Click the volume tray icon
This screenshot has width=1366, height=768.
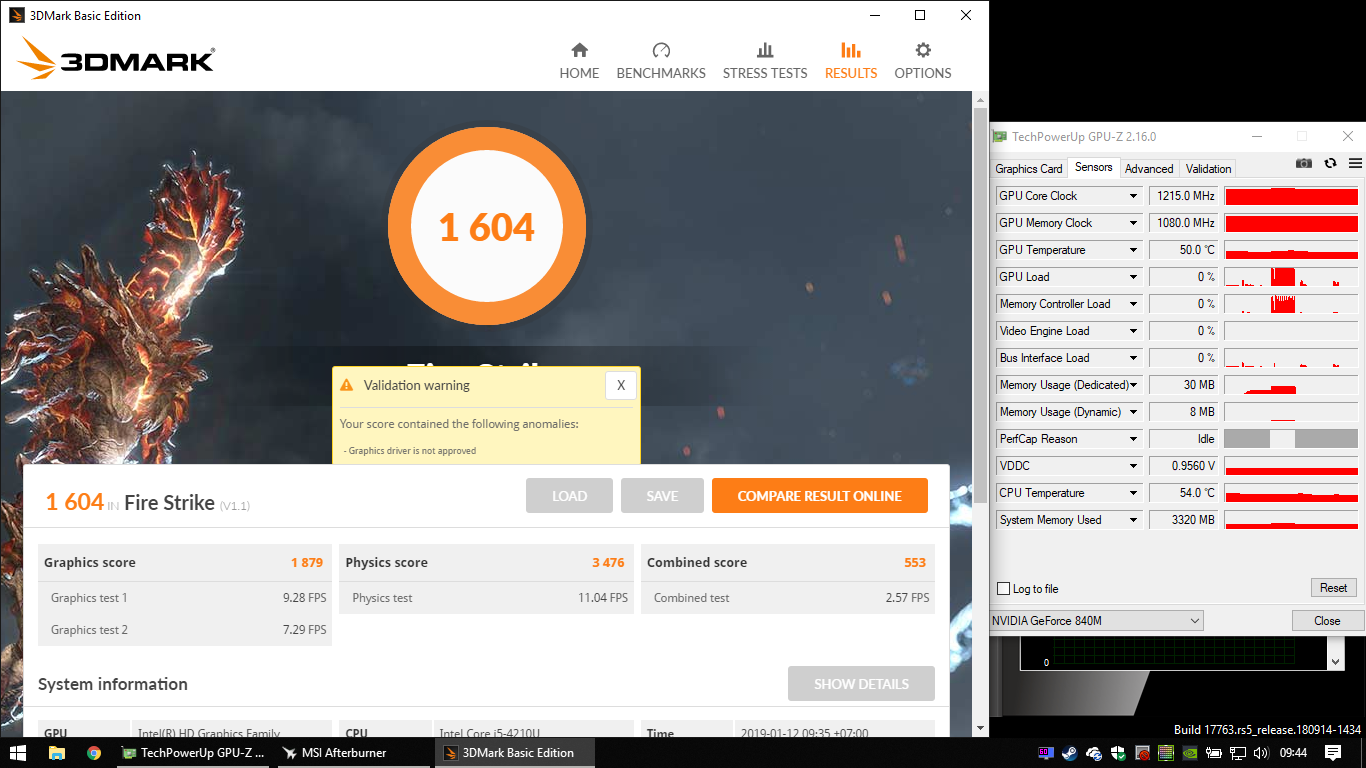click(x=1261, y=753)
